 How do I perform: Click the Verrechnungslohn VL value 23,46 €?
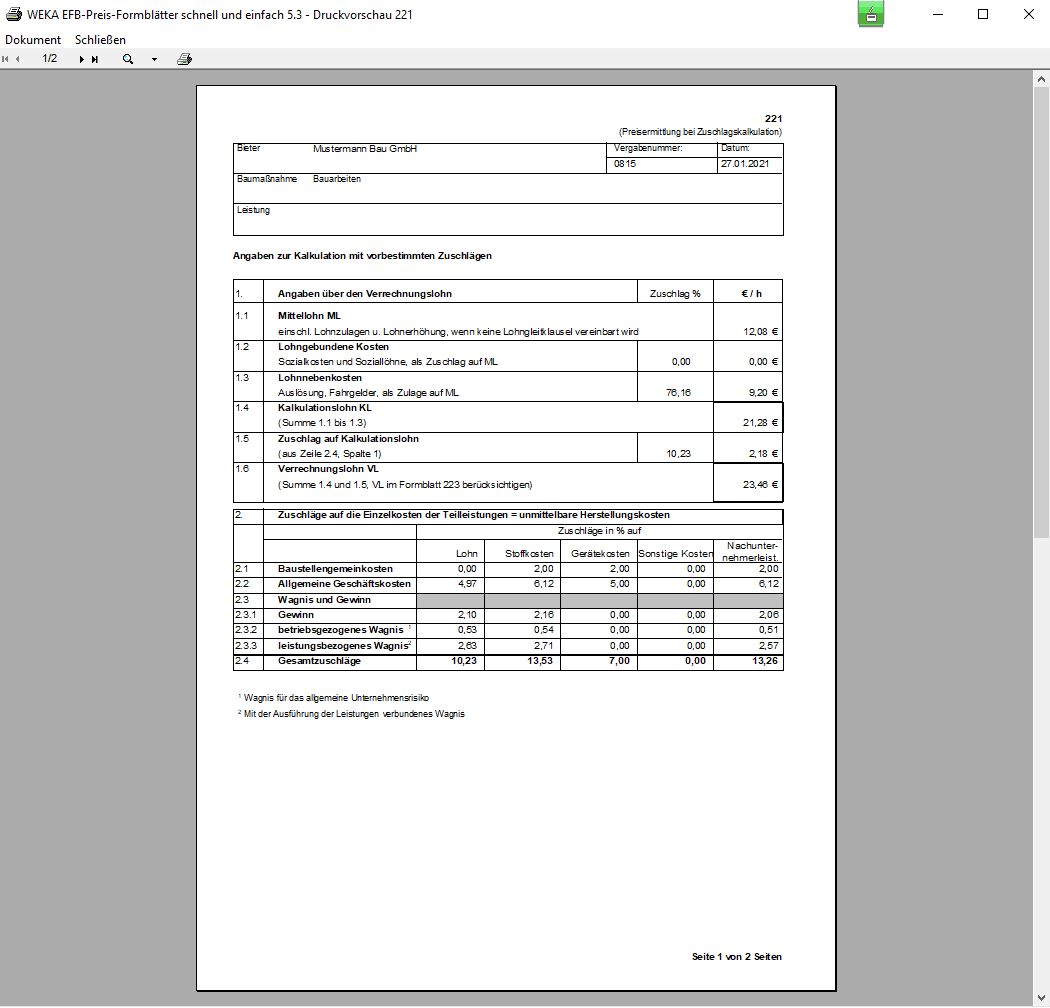[x=760, y=485]
